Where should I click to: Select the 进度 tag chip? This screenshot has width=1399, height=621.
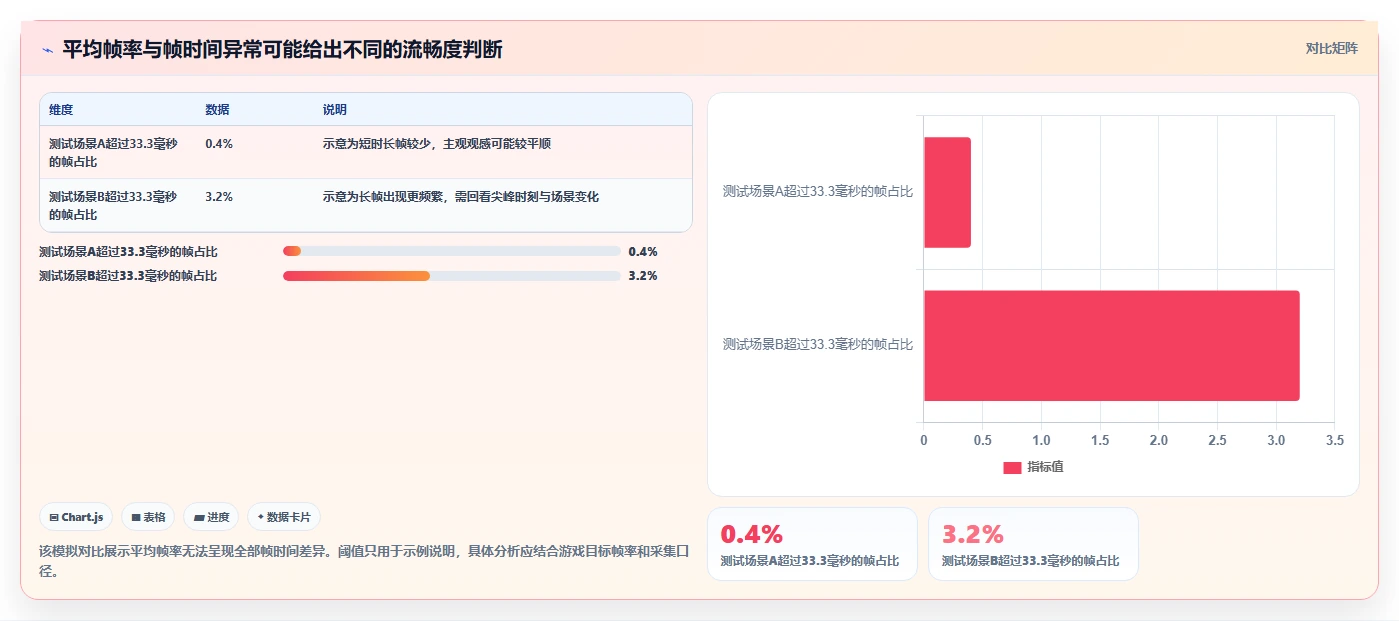click(x=211, y=517)
